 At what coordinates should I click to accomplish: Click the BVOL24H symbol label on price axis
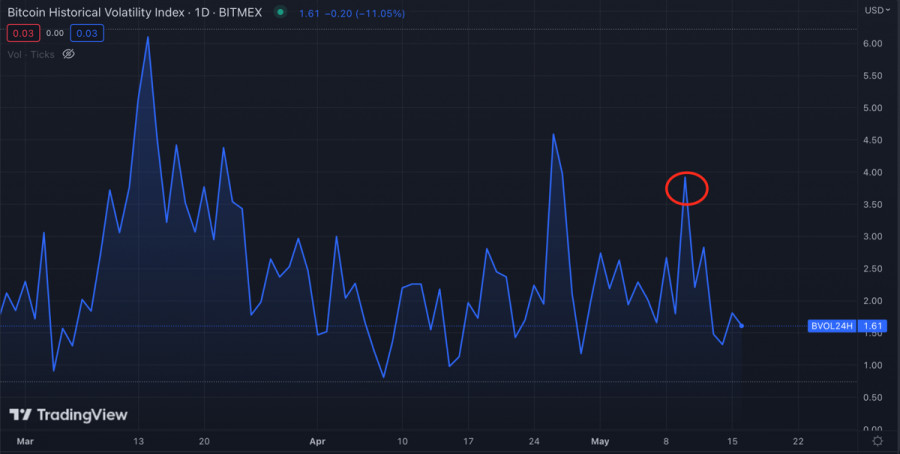pyautogui.click(x=832, y=326)
